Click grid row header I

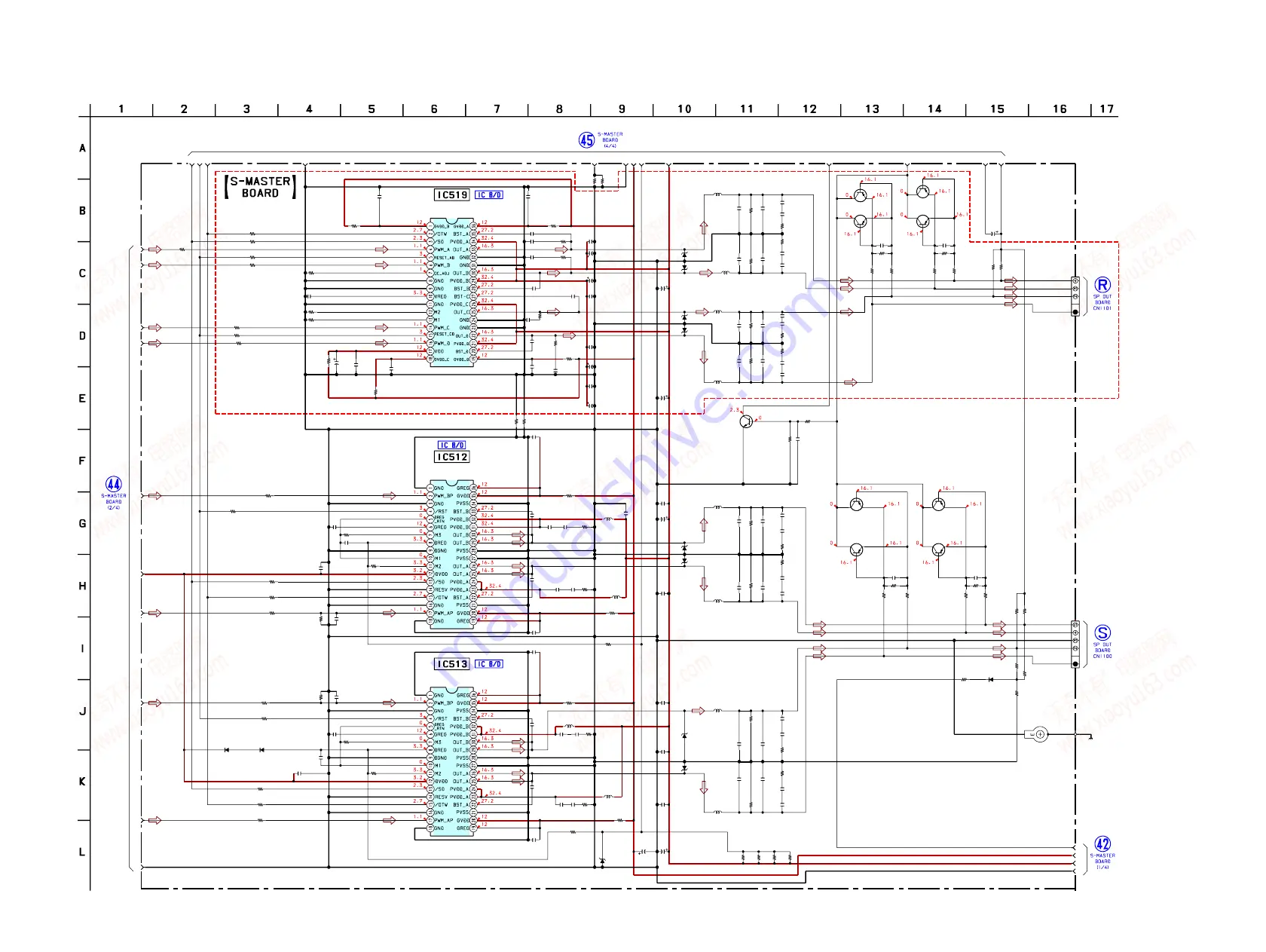tap(83, 649)
